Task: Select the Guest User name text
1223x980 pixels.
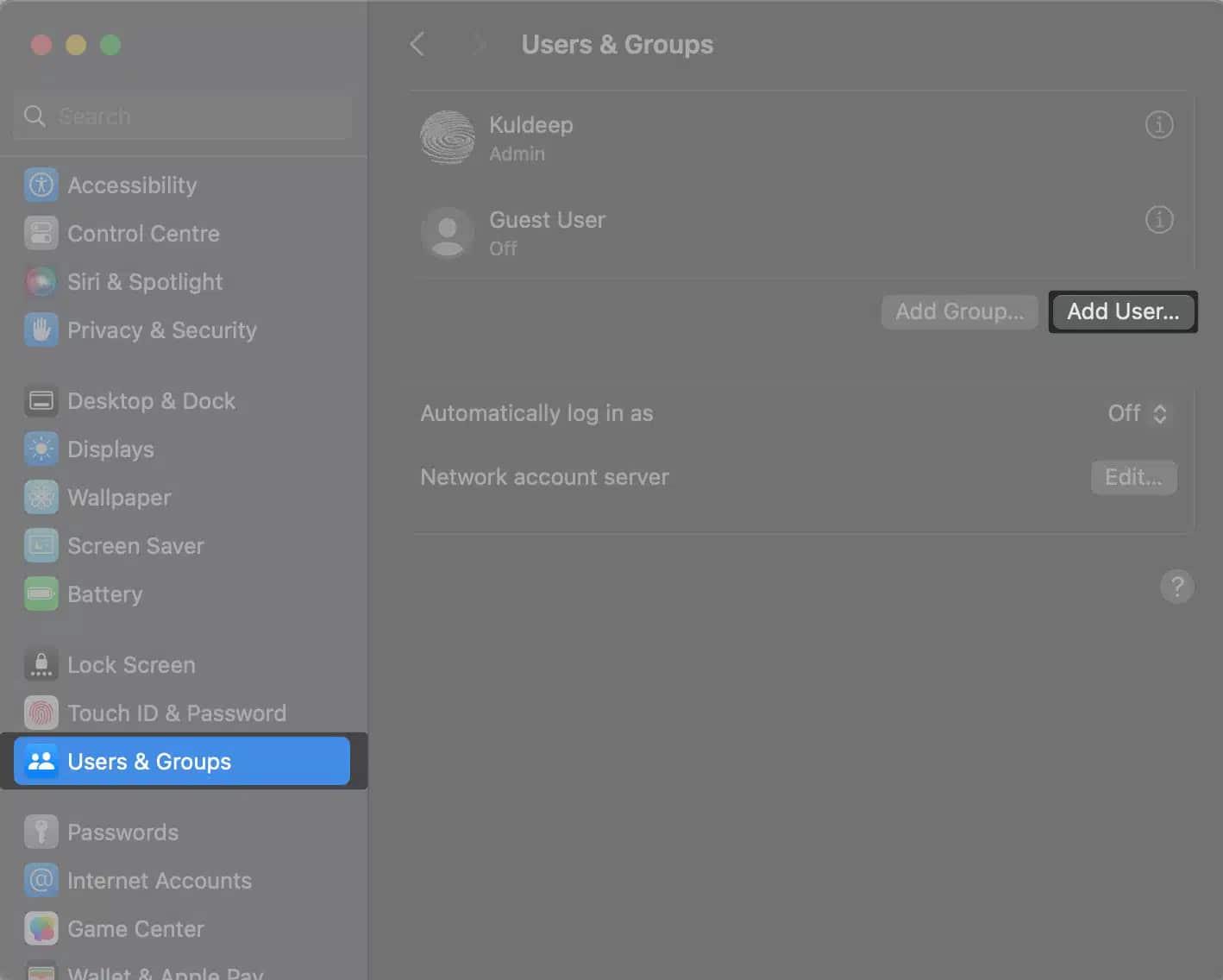Action: pyautogui.click(x=548, y=220)
